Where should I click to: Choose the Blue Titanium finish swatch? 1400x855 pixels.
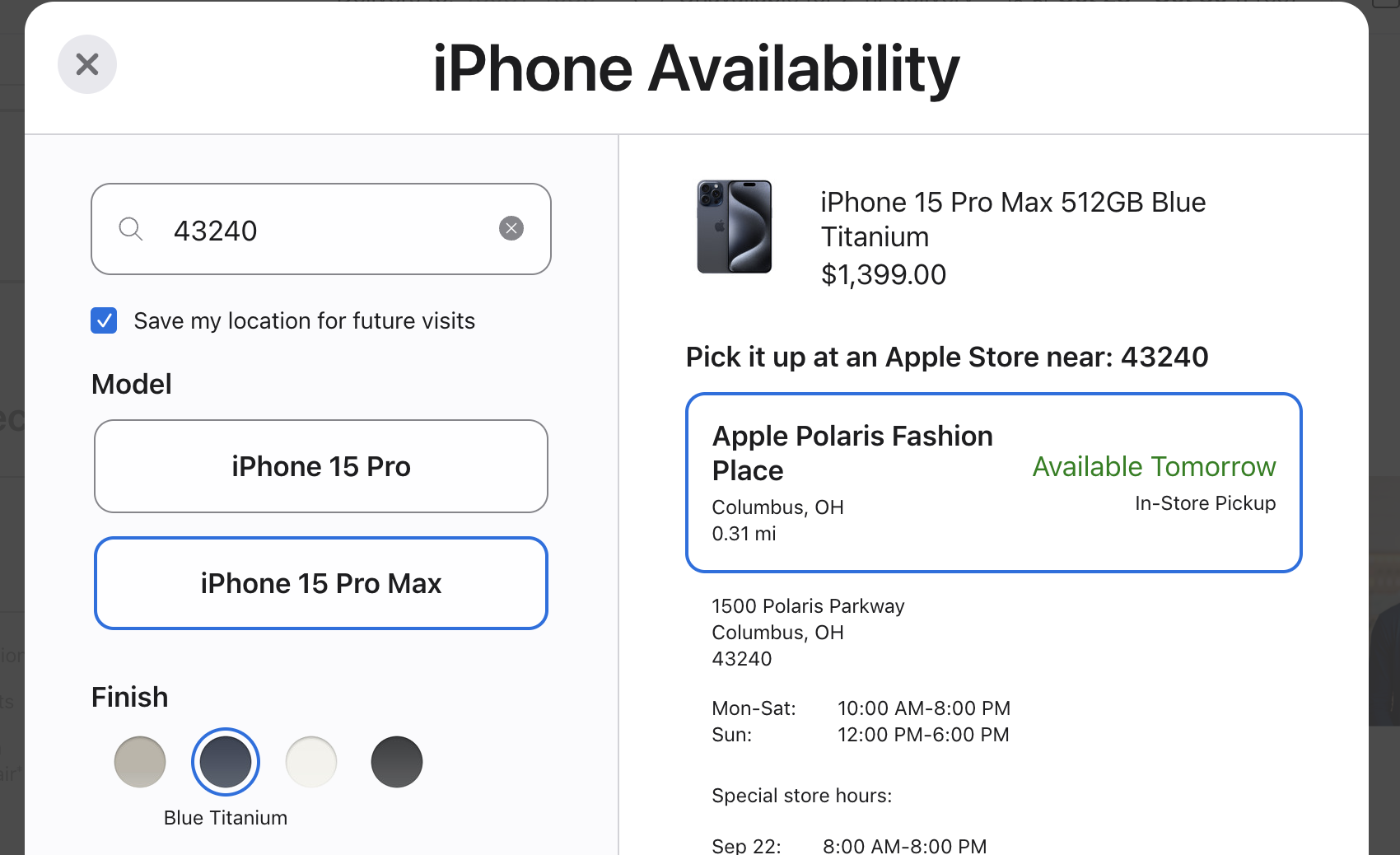226,762
